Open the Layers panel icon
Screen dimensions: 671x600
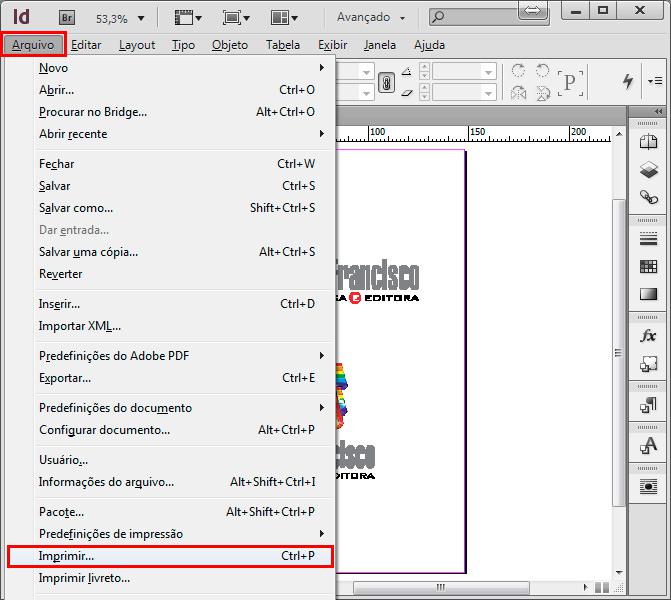point(648,170)
